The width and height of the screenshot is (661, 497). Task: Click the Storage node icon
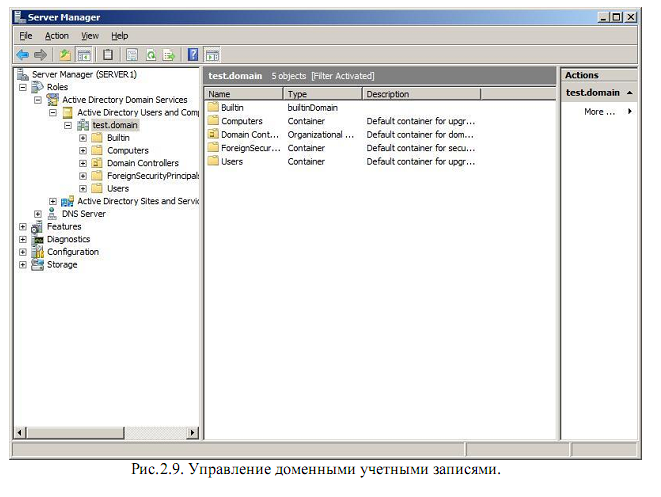point(38,265)
